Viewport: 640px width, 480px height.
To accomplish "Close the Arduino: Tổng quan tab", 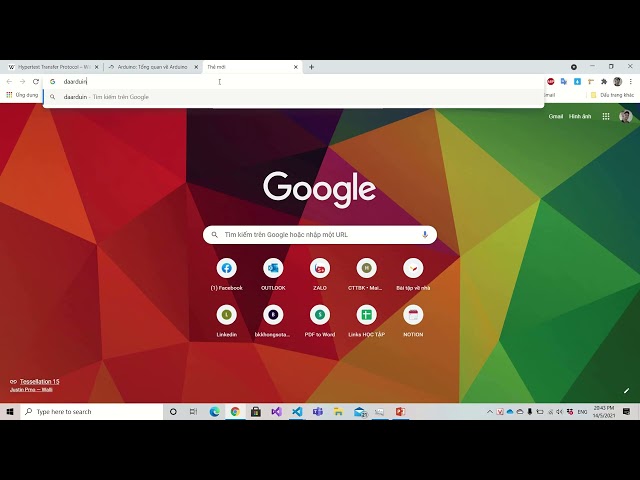I will point(196,67).
